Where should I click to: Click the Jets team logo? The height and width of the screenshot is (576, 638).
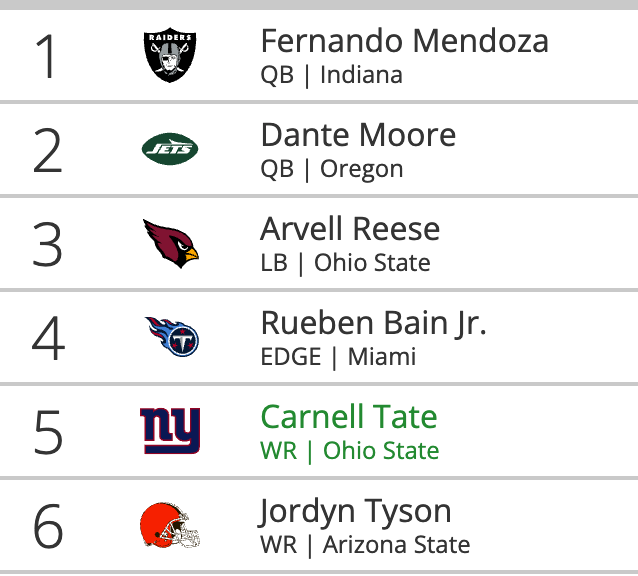(x=170, y=150)
